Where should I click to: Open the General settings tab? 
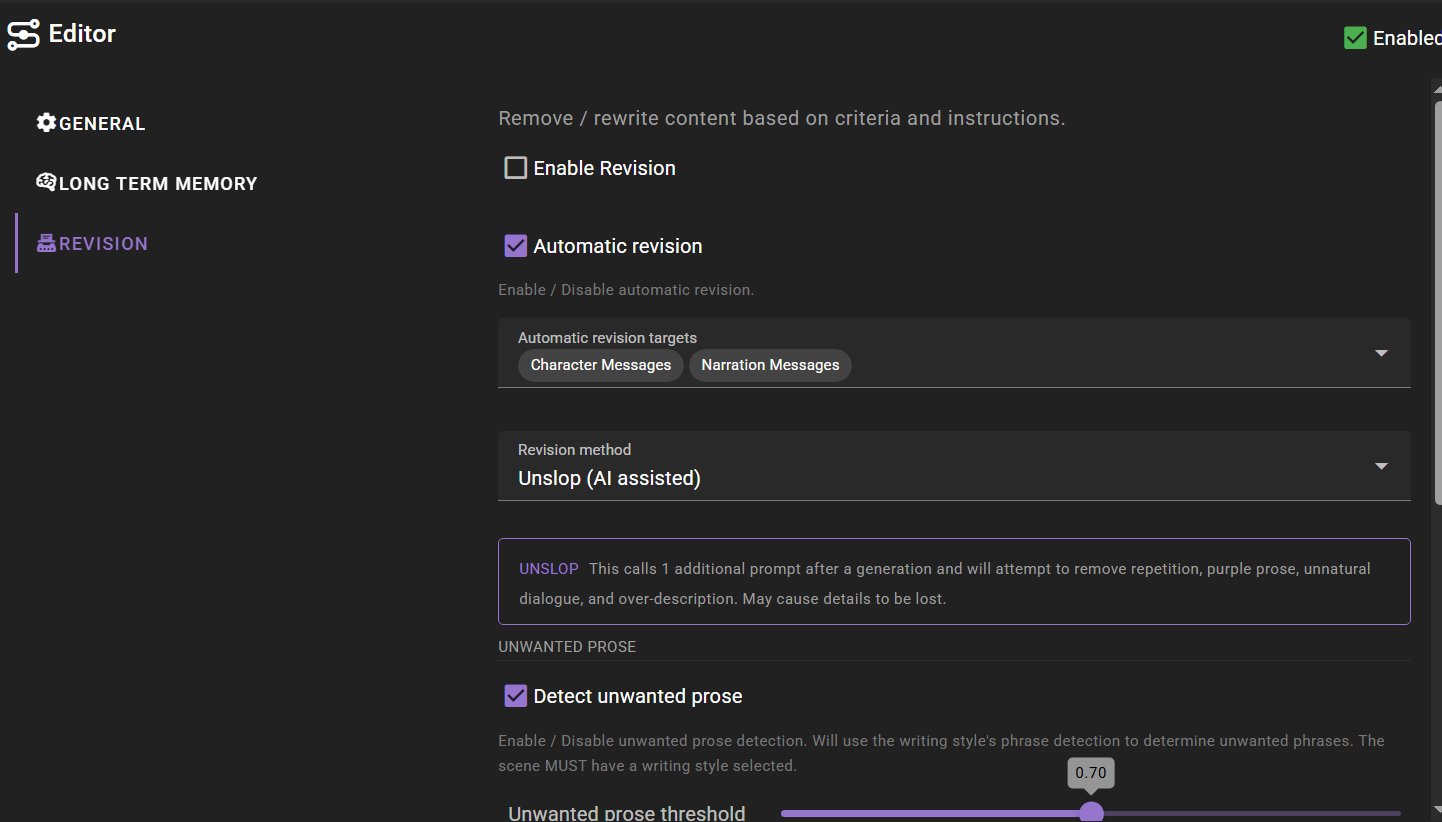(x=102, y=124)
